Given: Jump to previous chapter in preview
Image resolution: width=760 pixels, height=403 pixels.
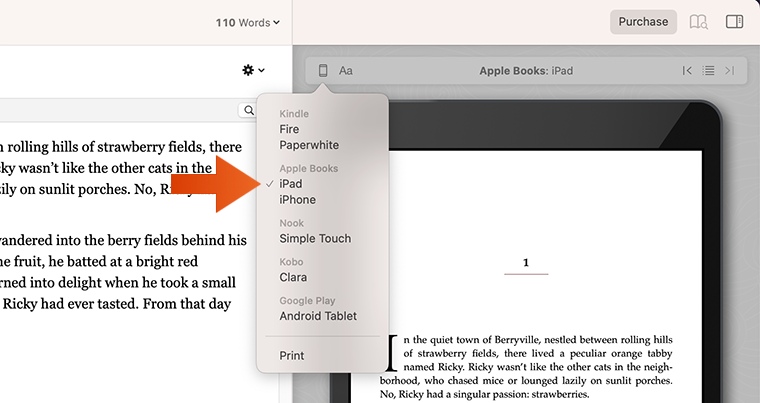Looking at the screenshot, I should [x=687, y=71].
